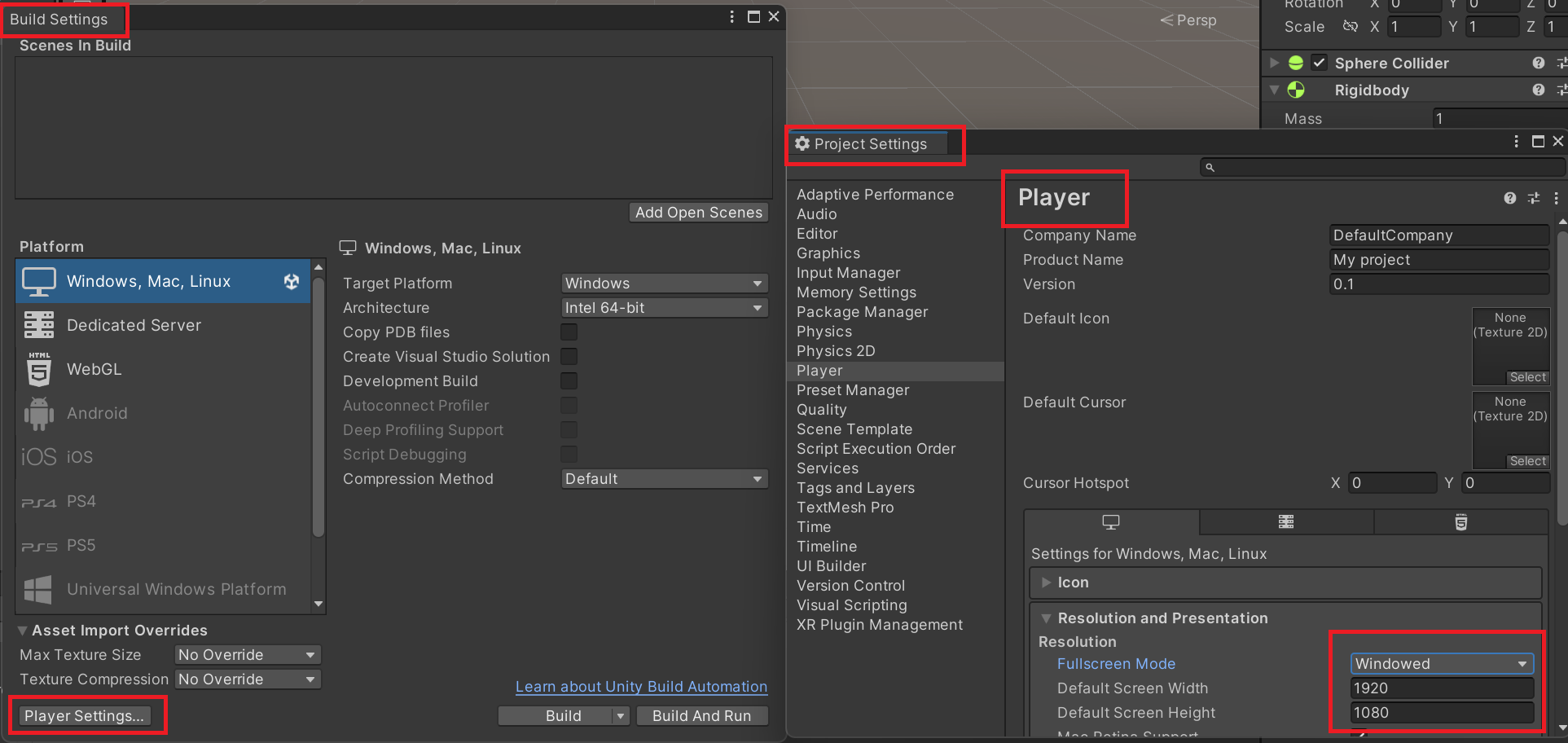Open Player settings help icon
1568x743 pixels.
click(x=1509, y=198)
